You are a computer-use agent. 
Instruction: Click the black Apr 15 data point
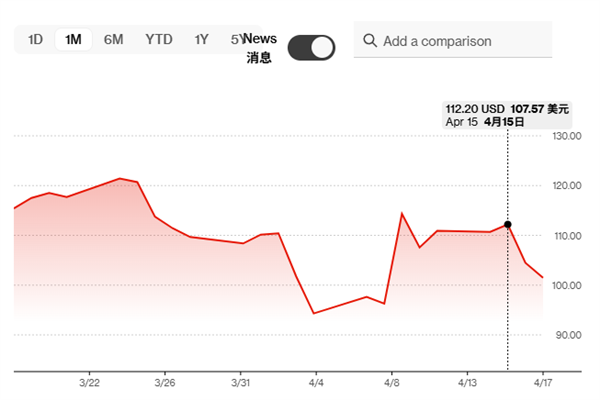click(x=508, y=225)
